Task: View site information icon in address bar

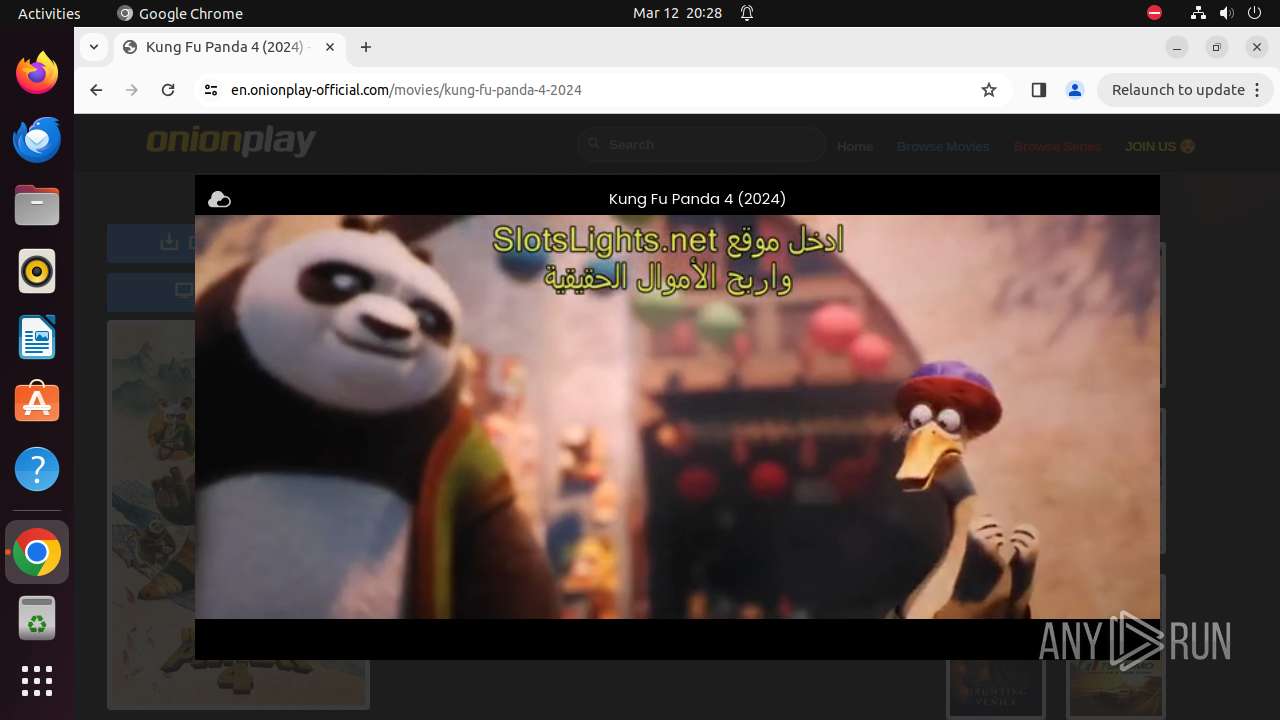Action: (210, 90)
